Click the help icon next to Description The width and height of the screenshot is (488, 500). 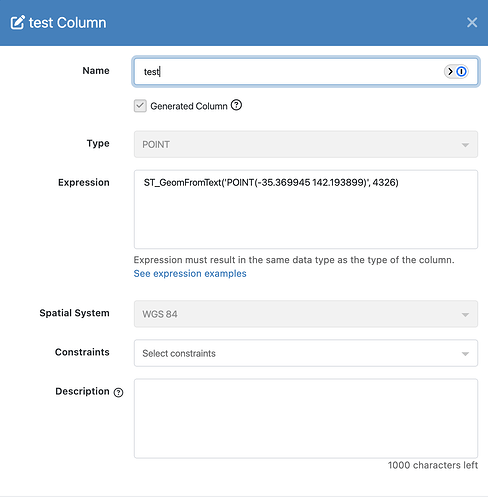(x=118, y=392)
